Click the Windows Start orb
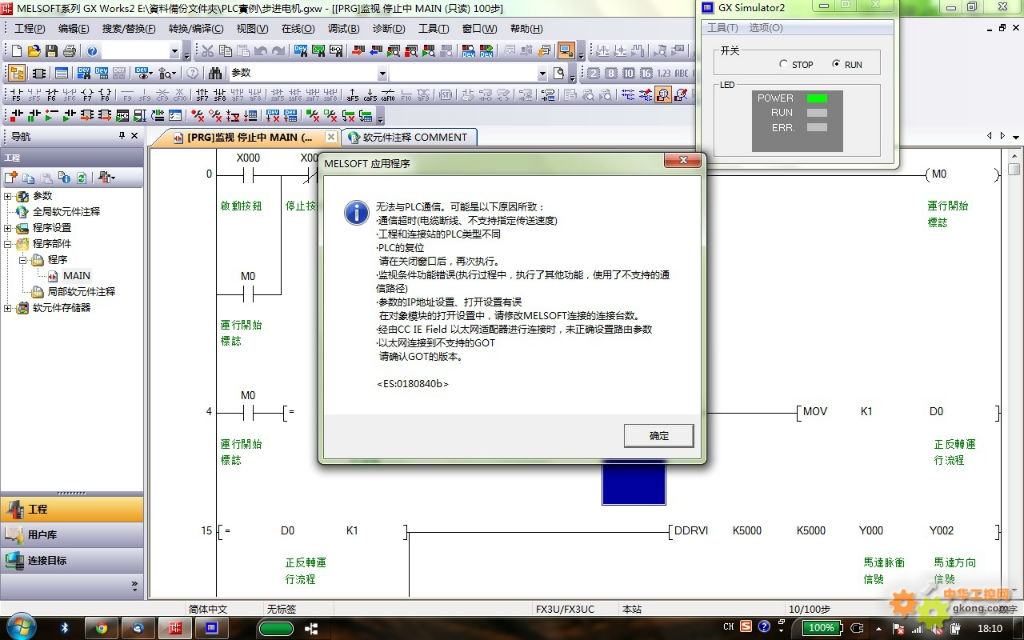This screenshot has width=1024, height=640. click(x=20, y=628)
